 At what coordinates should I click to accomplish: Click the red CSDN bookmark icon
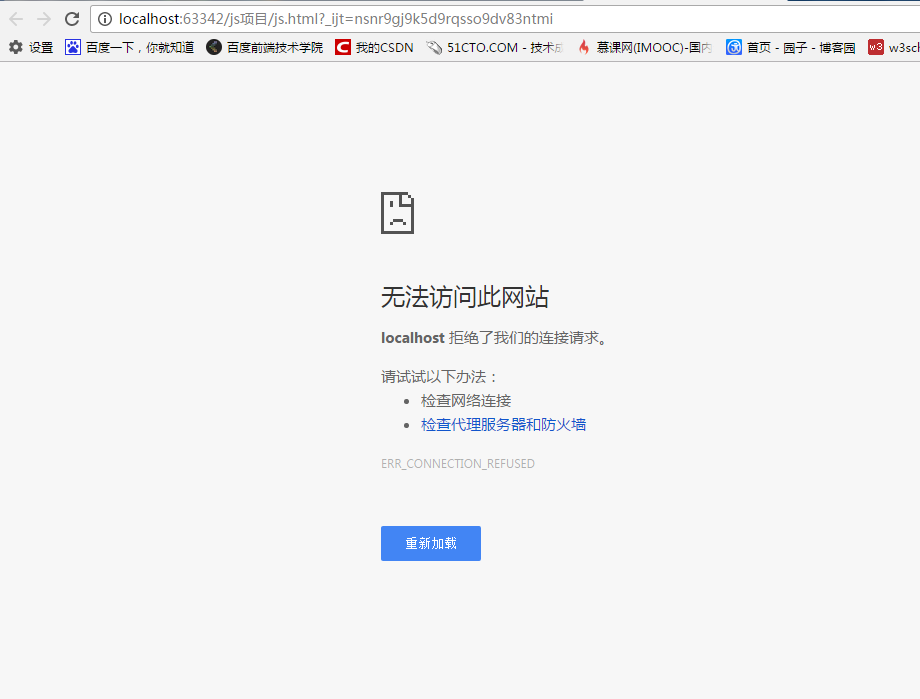coord(343,48)
